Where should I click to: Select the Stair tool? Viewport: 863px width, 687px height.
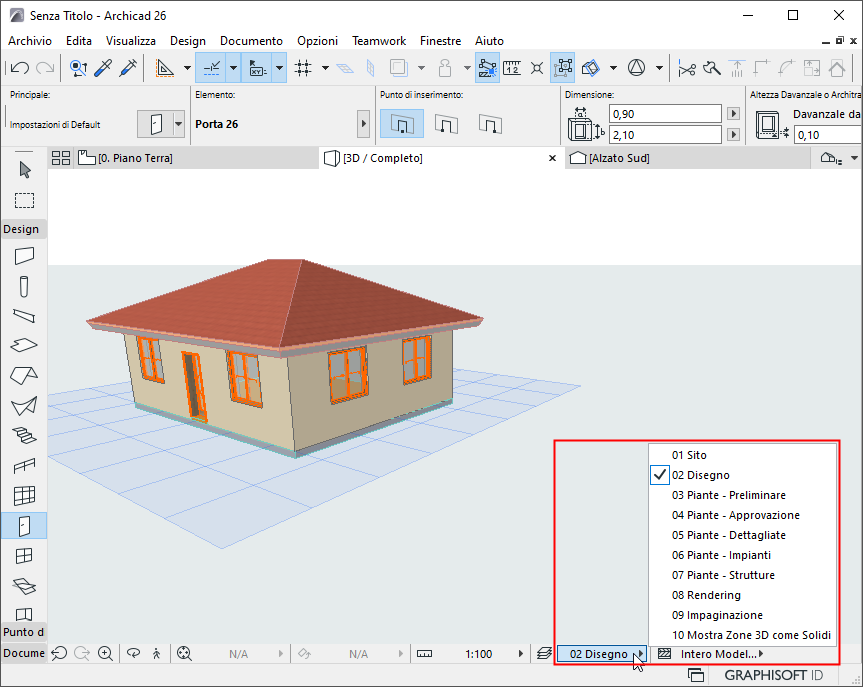pos(25,435)
